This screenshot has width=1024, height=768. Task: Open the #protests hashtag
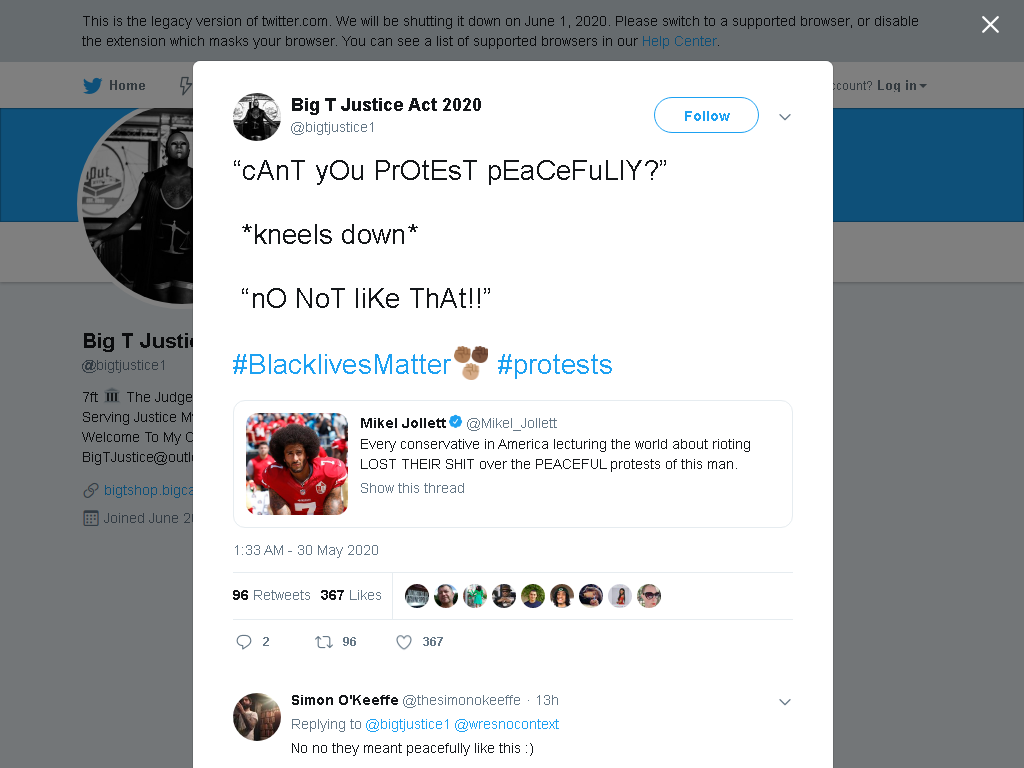coord(554,364)
